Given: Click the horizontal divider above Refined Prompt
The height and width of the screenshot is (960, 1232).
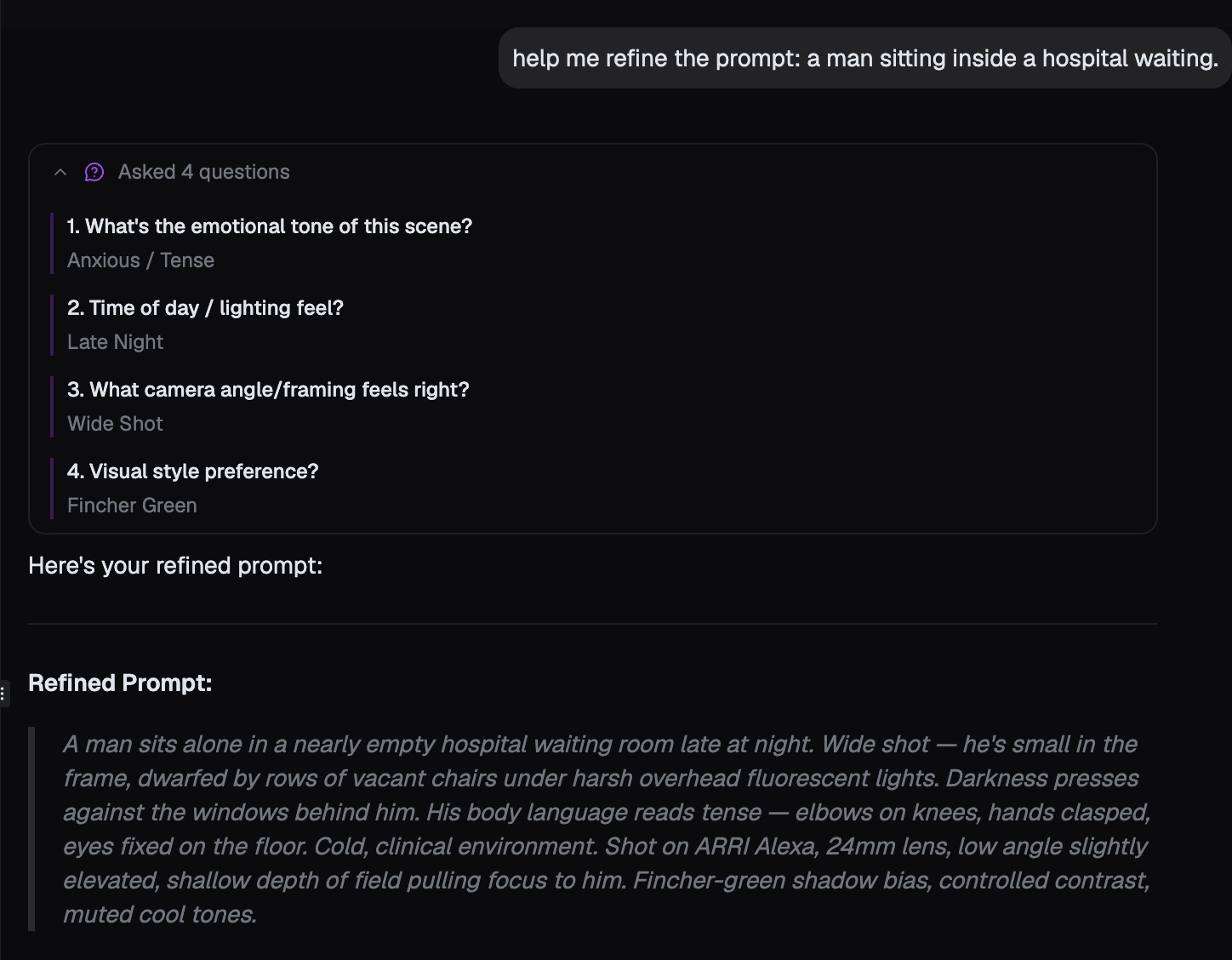Looking at the screenshot, I should coord(592,624).
